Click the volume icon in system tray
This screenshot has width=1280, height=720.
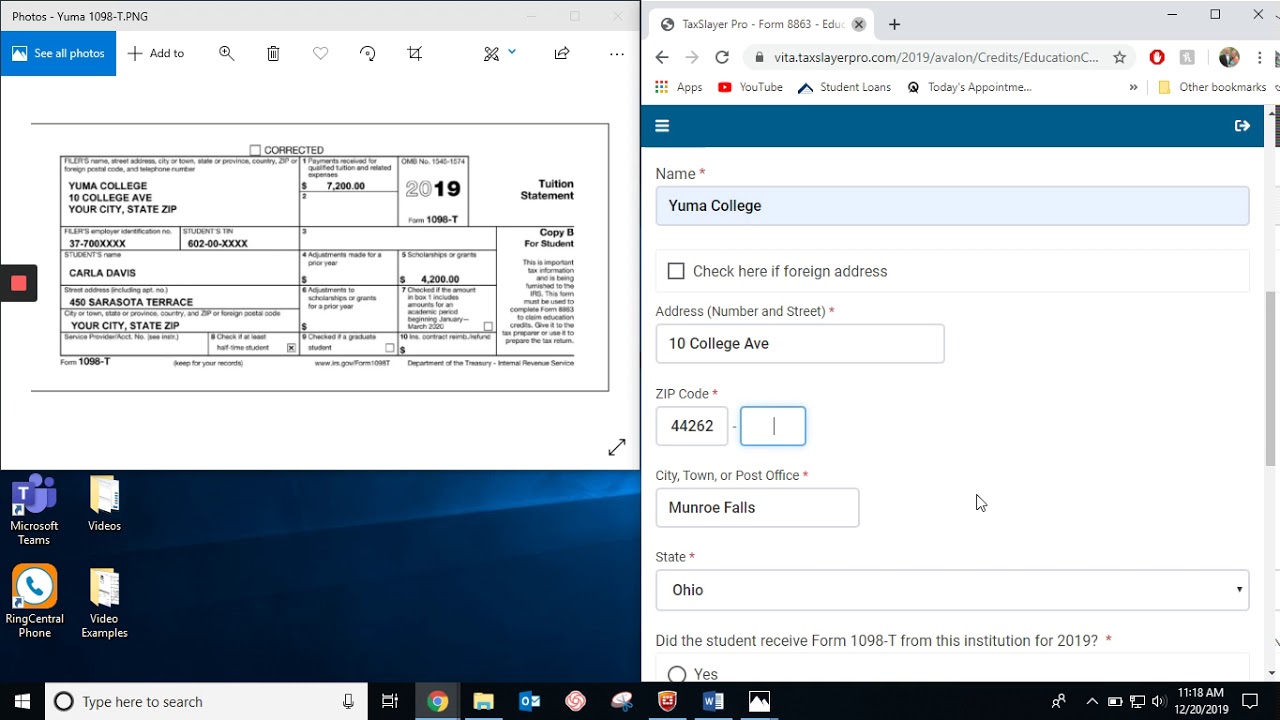[x=1158, y=701]
